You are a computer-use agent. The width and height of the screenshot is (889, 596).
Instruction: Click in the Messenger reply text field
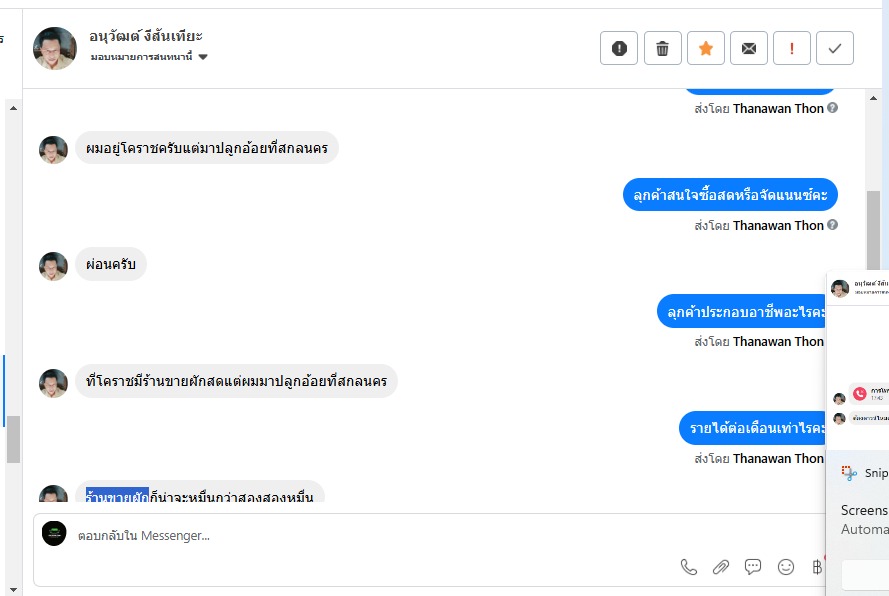click(x=350, y=536)
